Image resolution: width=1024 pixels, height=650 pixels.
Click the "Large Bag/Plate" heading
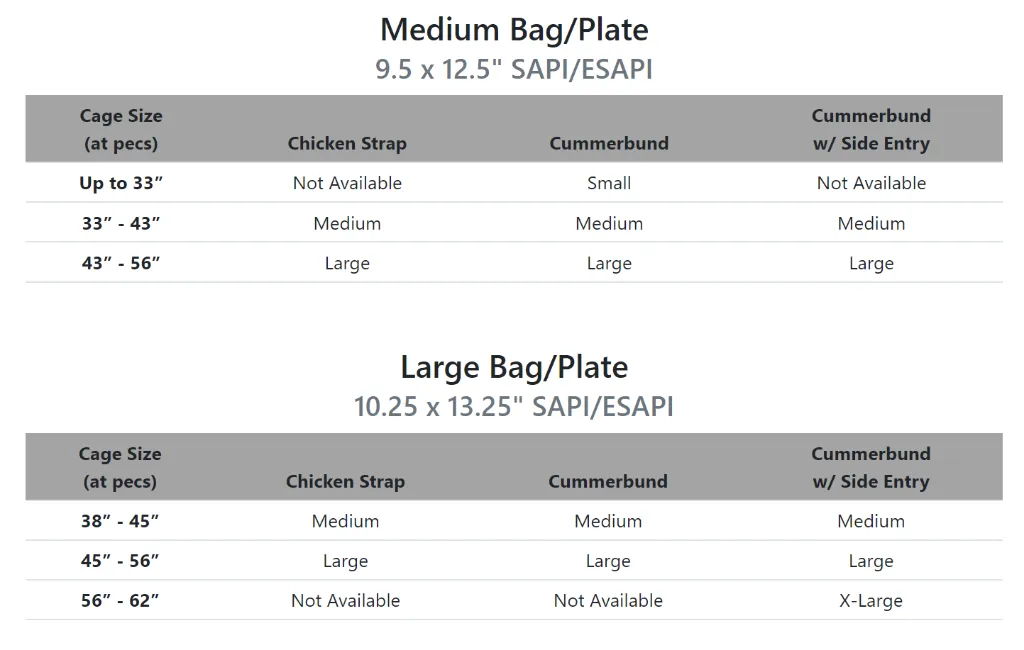514,367
